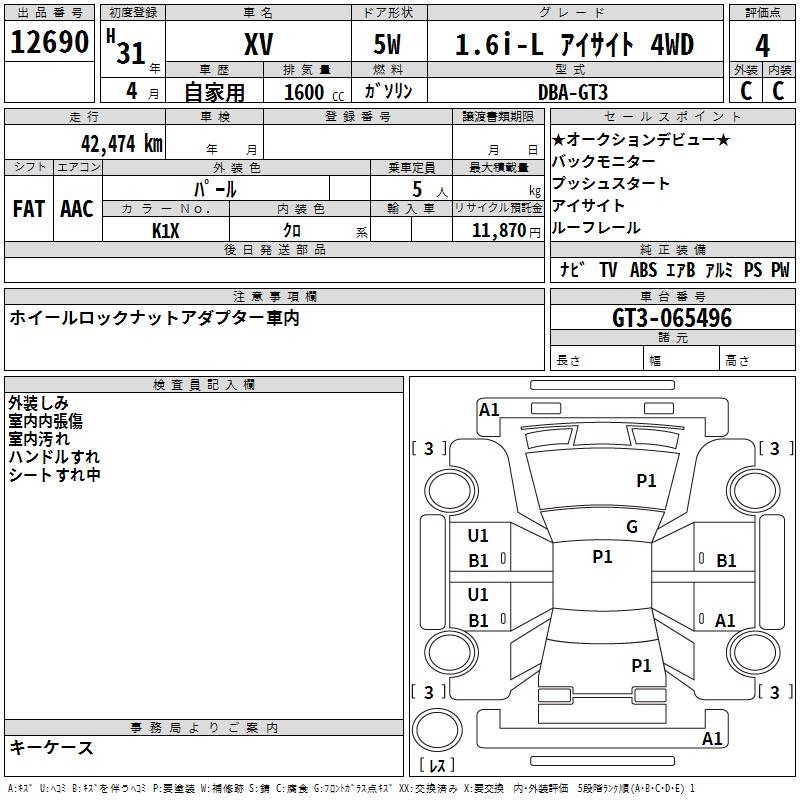Click the shift type FAT
This screenshot has width=800, height=800.
pos(29,209)
